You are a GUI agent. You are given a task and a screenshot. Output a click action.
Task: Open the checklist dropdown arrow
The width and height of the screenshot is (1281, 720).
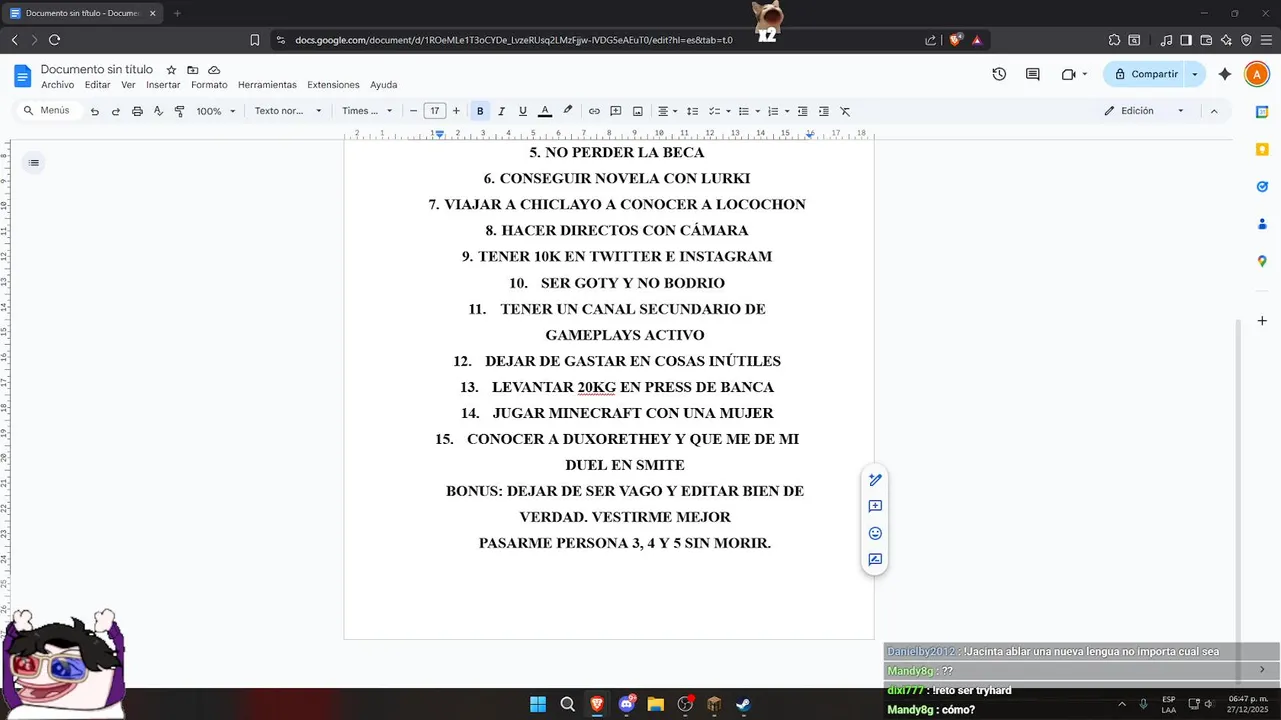click(x=728, y=111)
